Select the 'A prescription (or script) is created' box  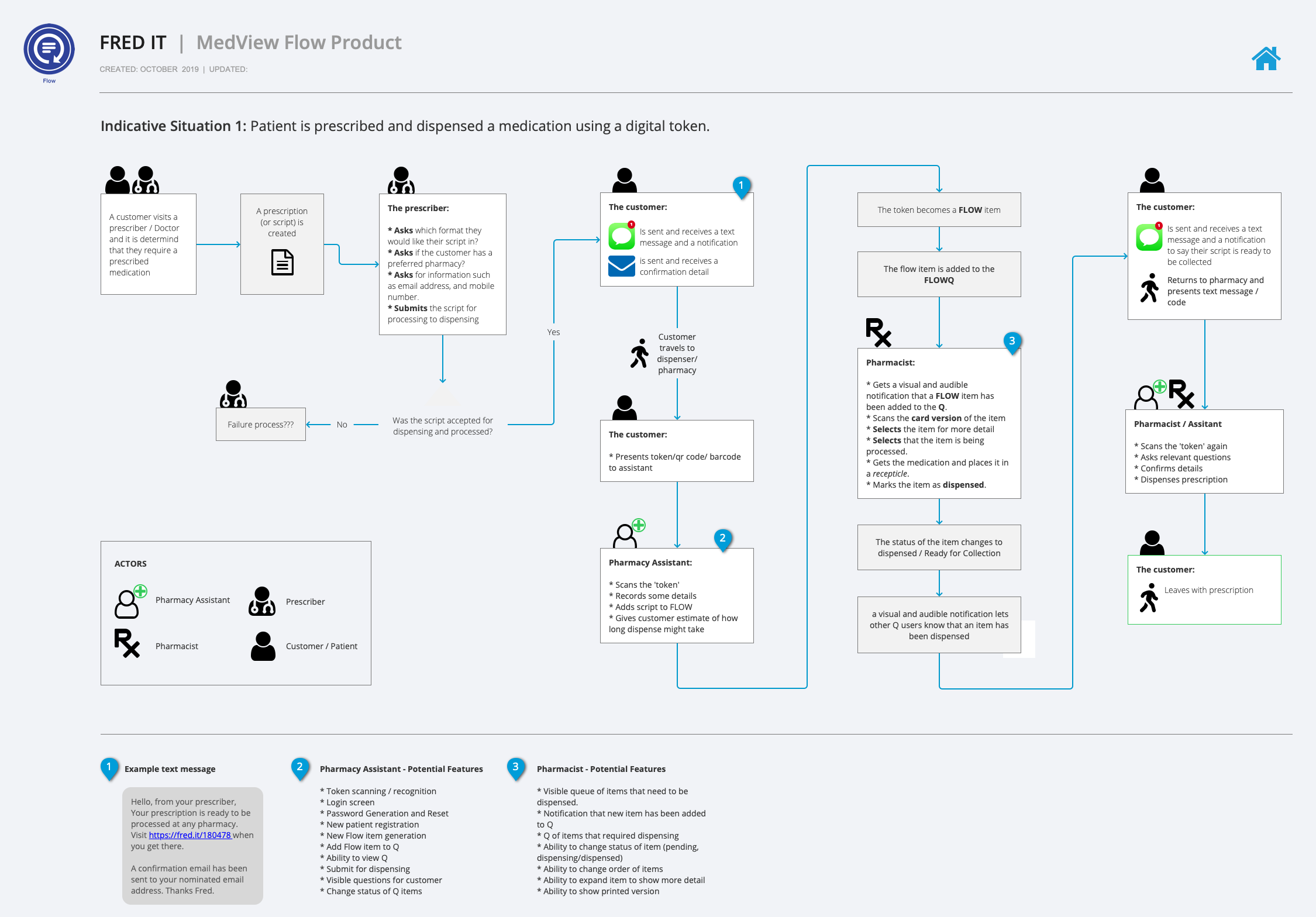coord(282,244)
